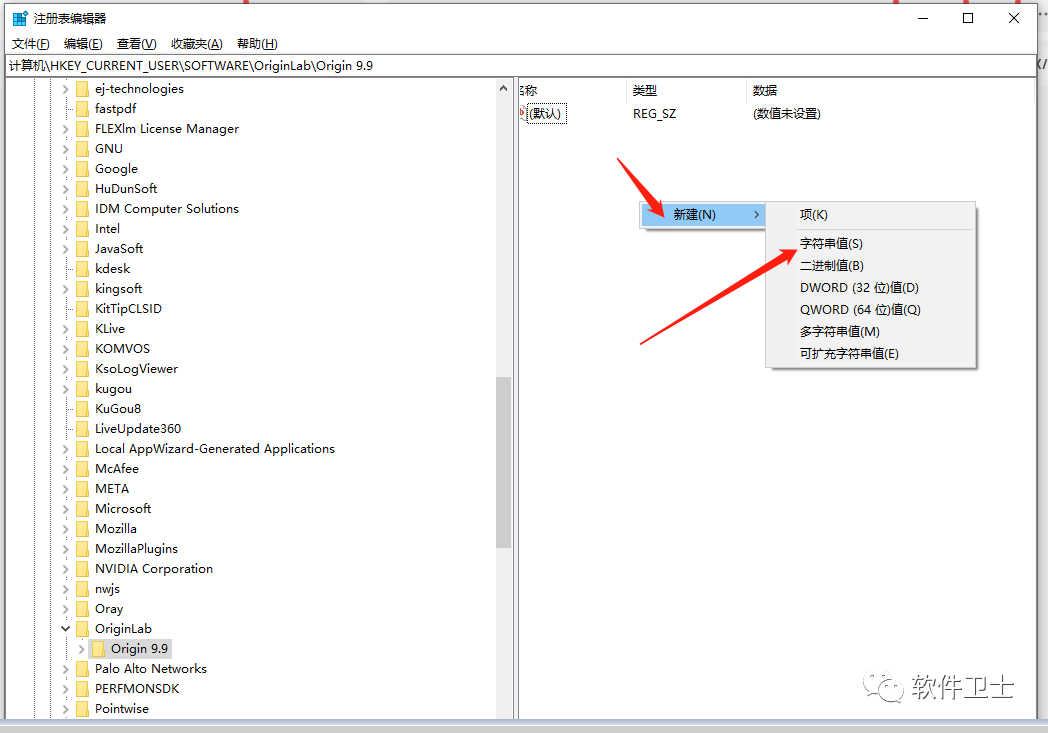
Task: Choose 二进制值(B) from the submenu
Action: 832,265
